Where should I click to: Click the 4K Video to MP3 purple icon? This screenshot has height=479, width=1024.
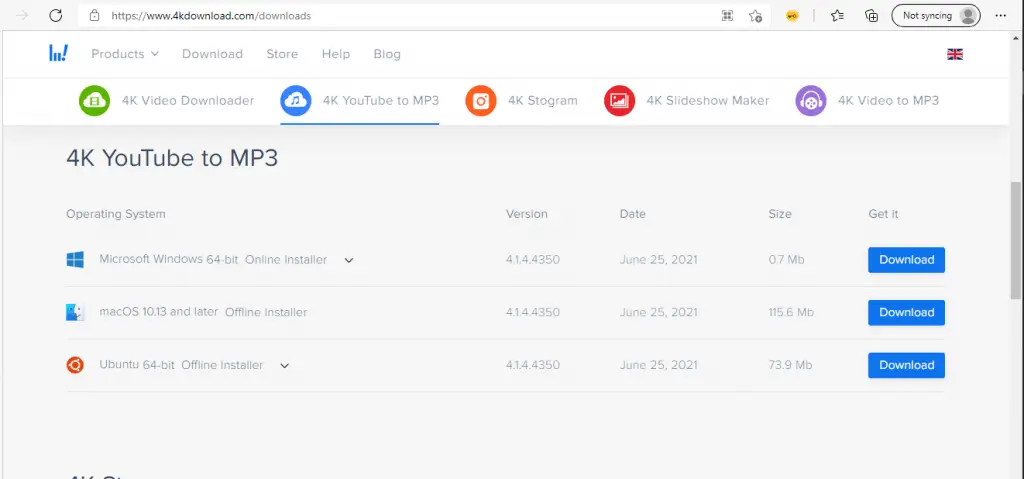(x=811, y=101)
